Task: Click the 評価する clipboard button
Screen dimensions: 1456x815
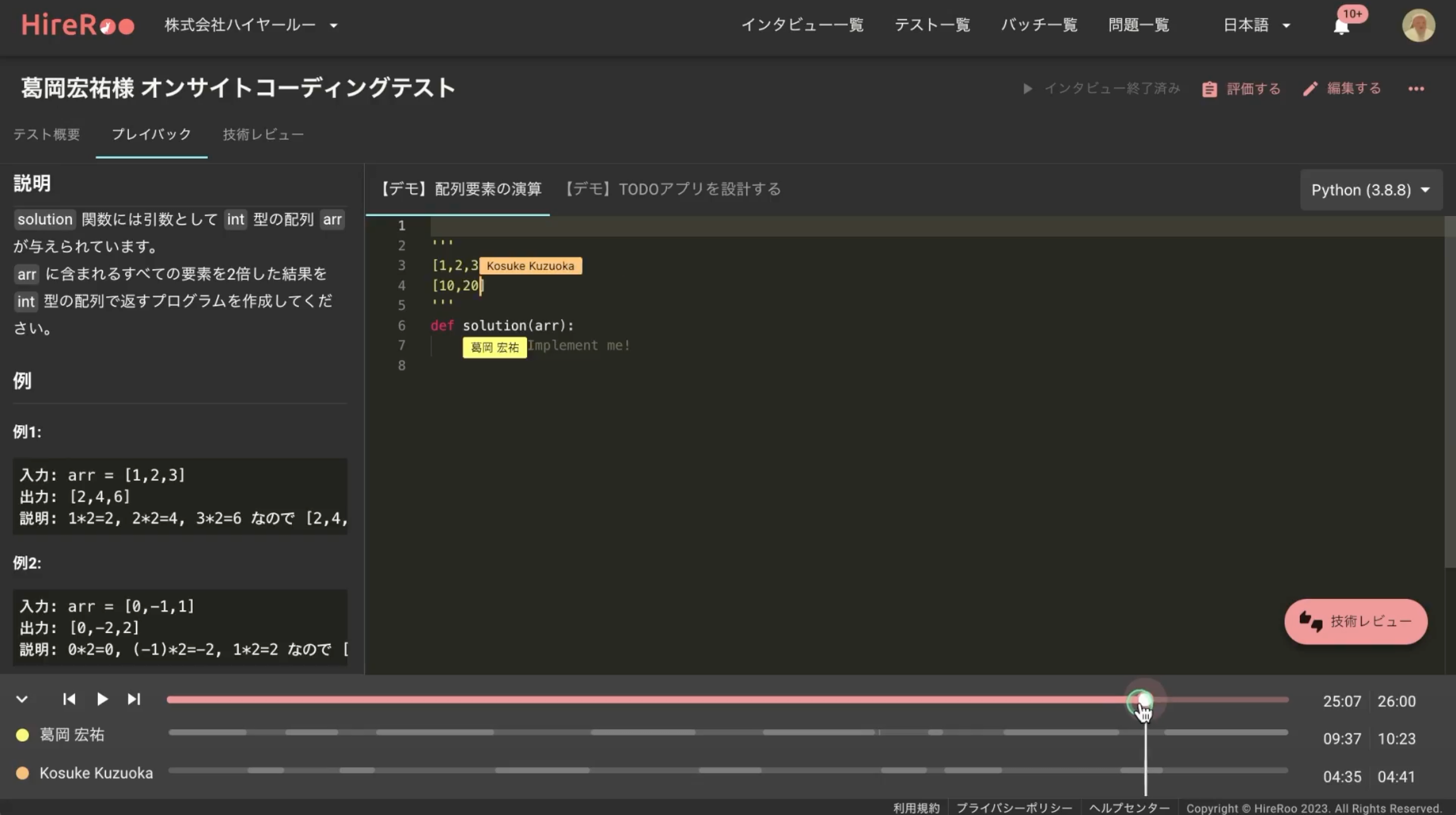Action: pos(1241,89)
